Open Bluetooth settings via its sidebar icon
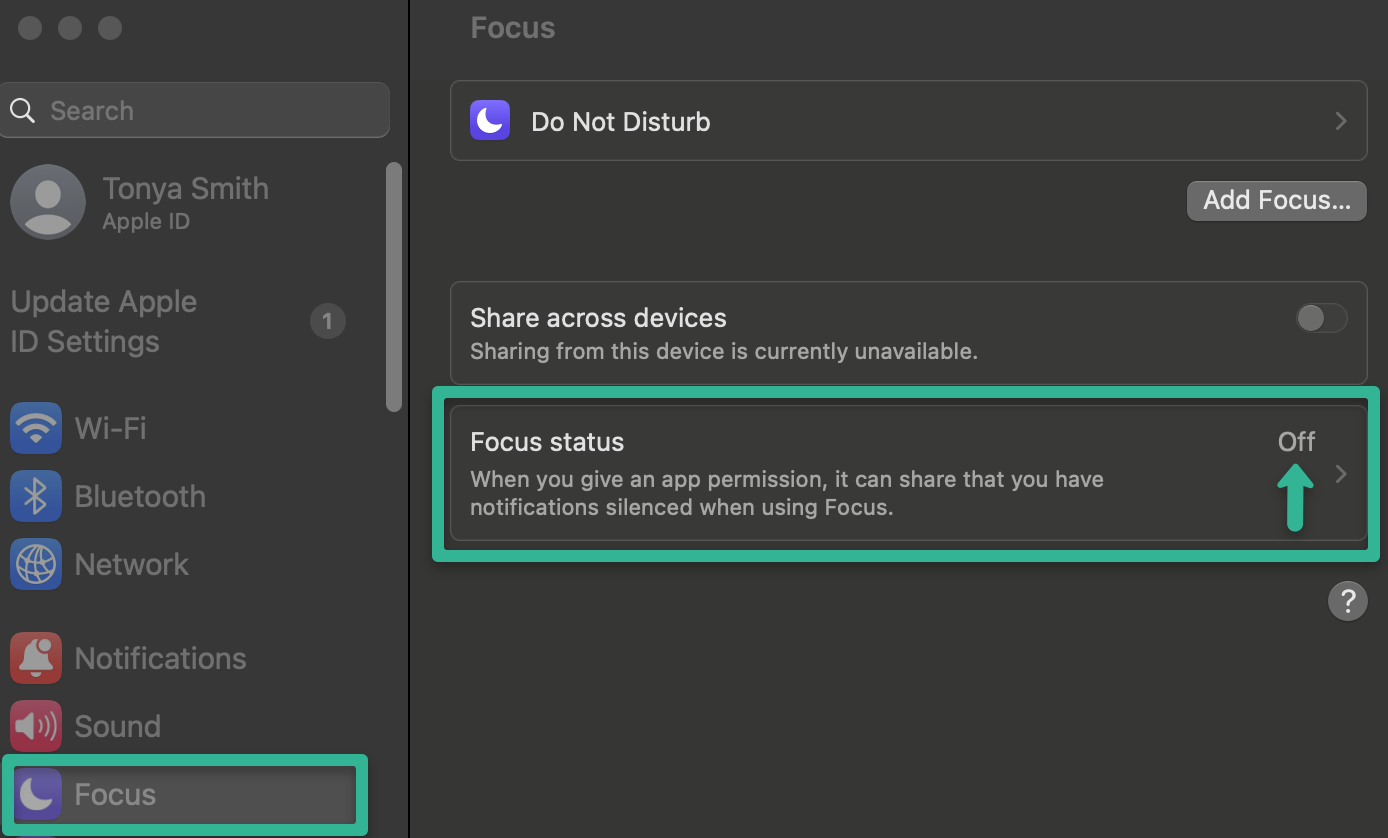This screenshot has width=1388, height=838. (35, 496)
